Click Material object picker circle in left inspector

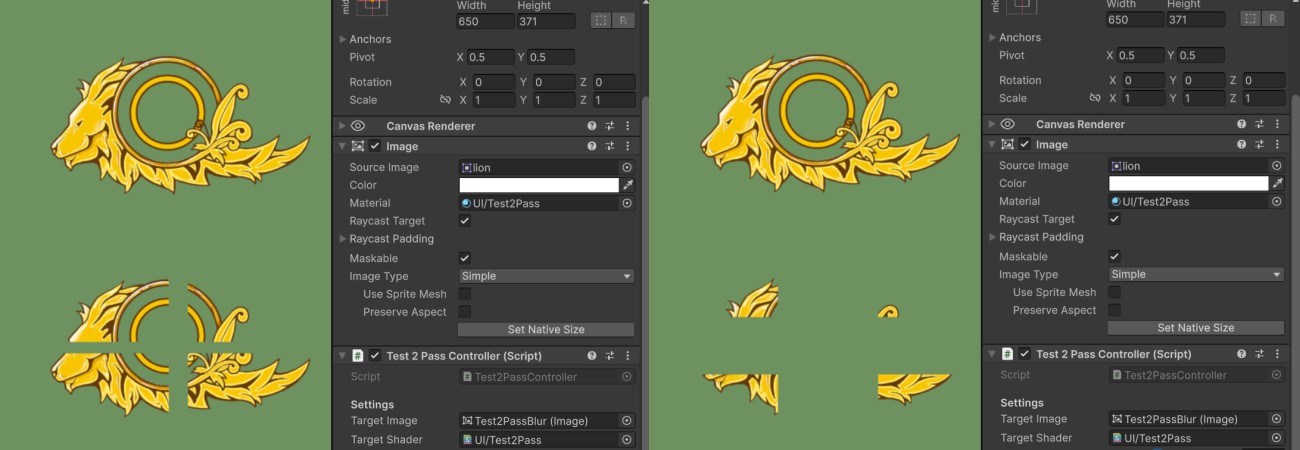627,203
